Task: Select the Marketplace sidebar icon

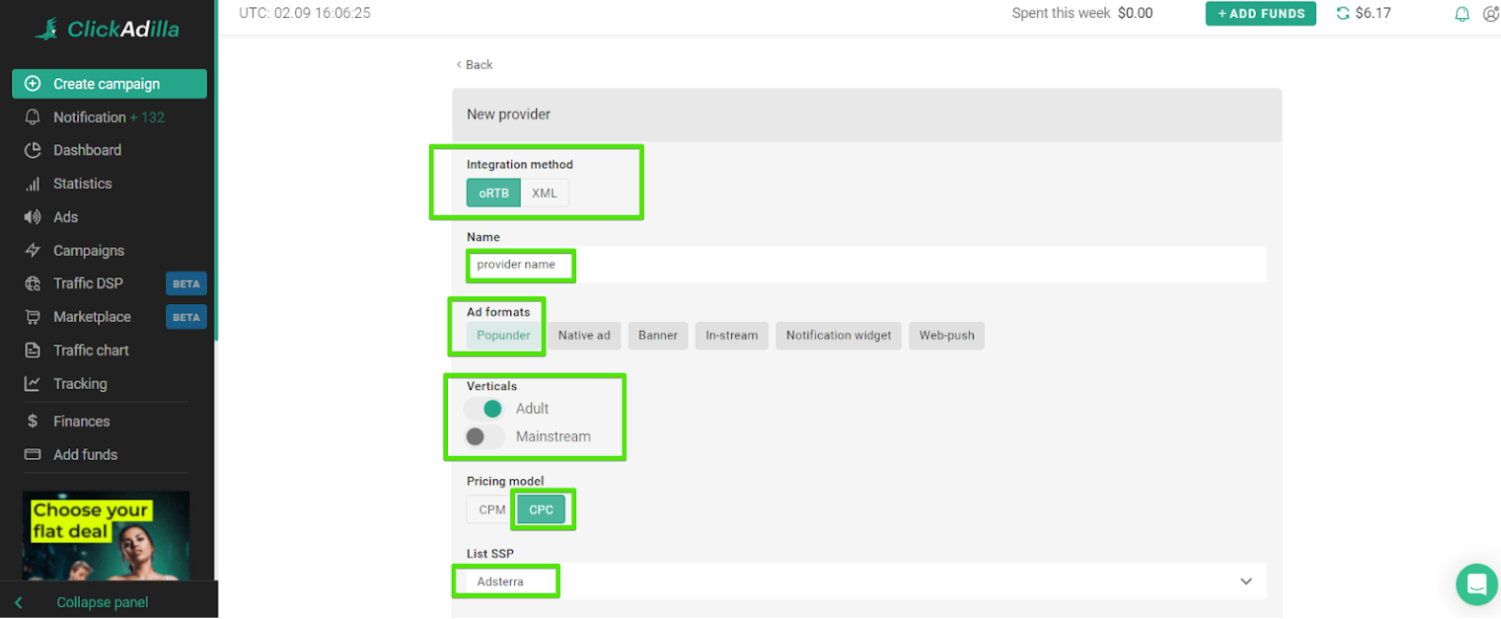Action: [x=34, y=316]
